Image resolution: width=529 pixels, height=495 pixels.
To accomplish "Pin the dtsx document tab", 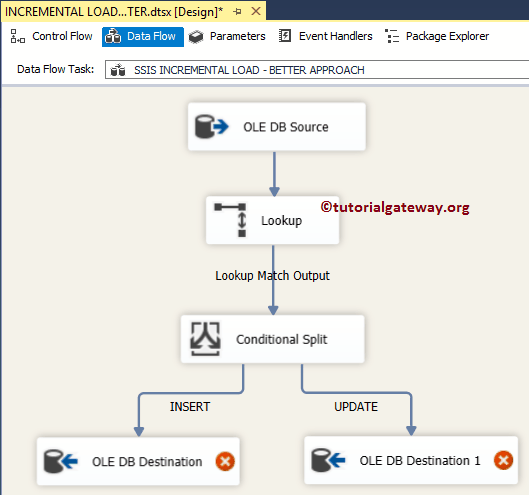I will coord(238,12).
